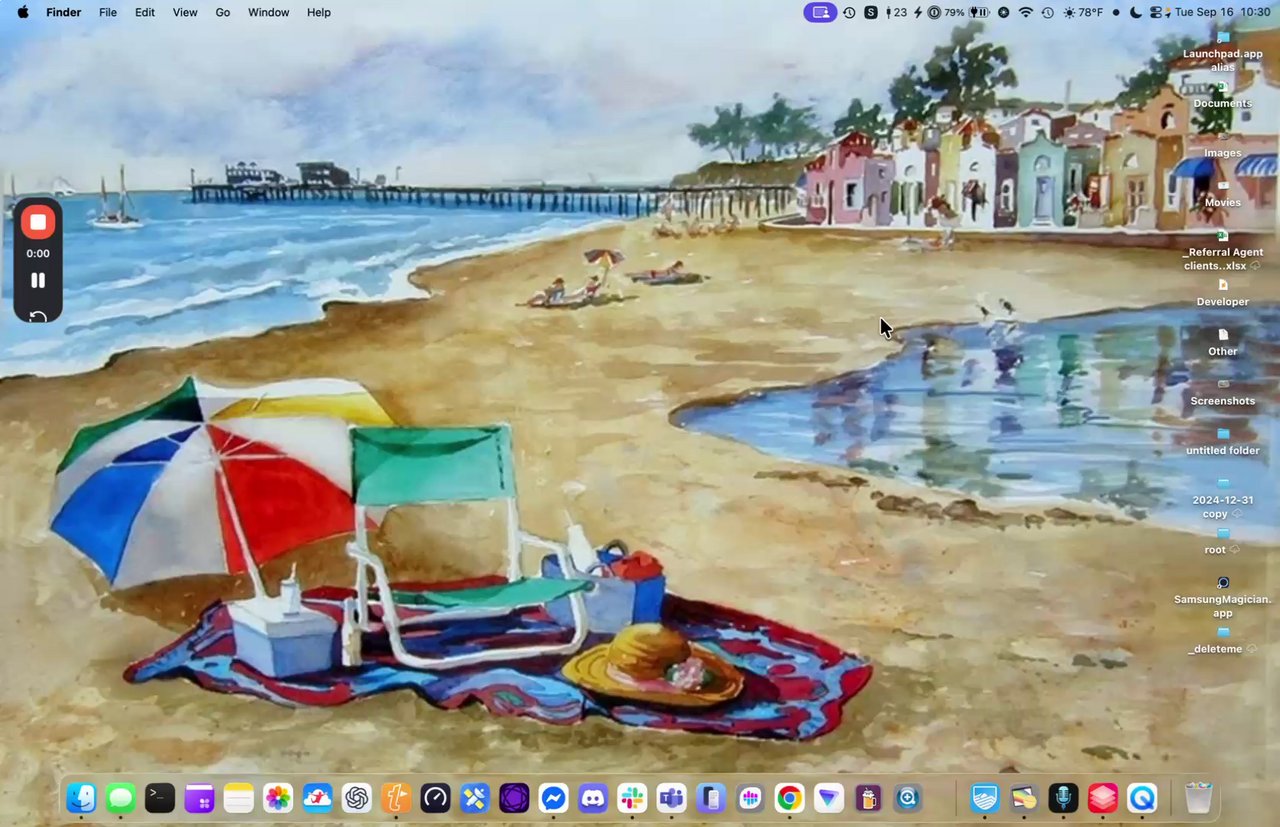Launch the Photos app
This screenshot has height=827, width=1280.
point(278,798)
